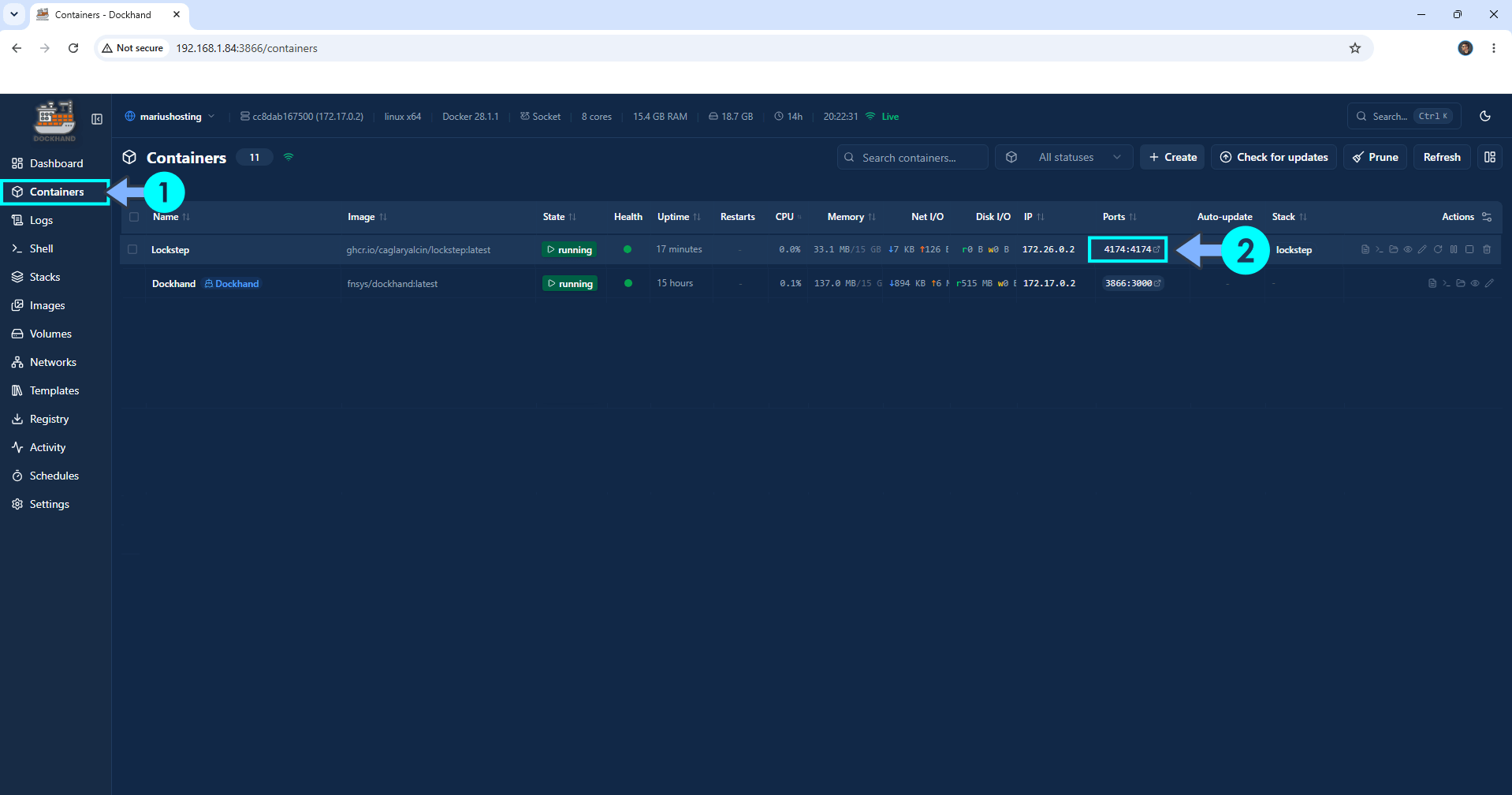Image resolution: width=1512 pixels, height=795 pixels.
Task: Expand the mariushosting environment dropdown
Action: (x=169, y=116)
